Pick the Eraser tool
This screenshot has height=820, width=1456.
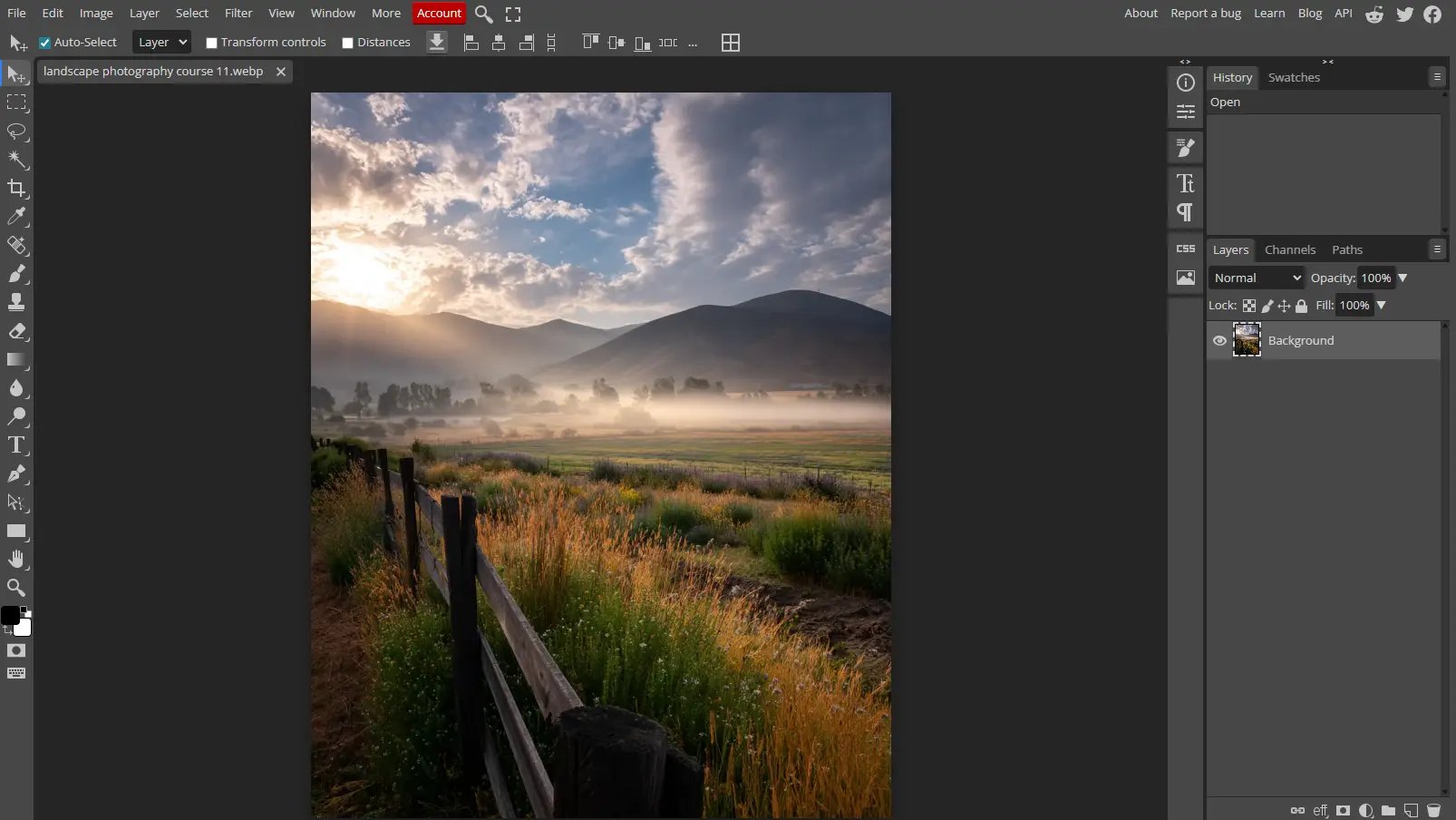coord(16,331)
